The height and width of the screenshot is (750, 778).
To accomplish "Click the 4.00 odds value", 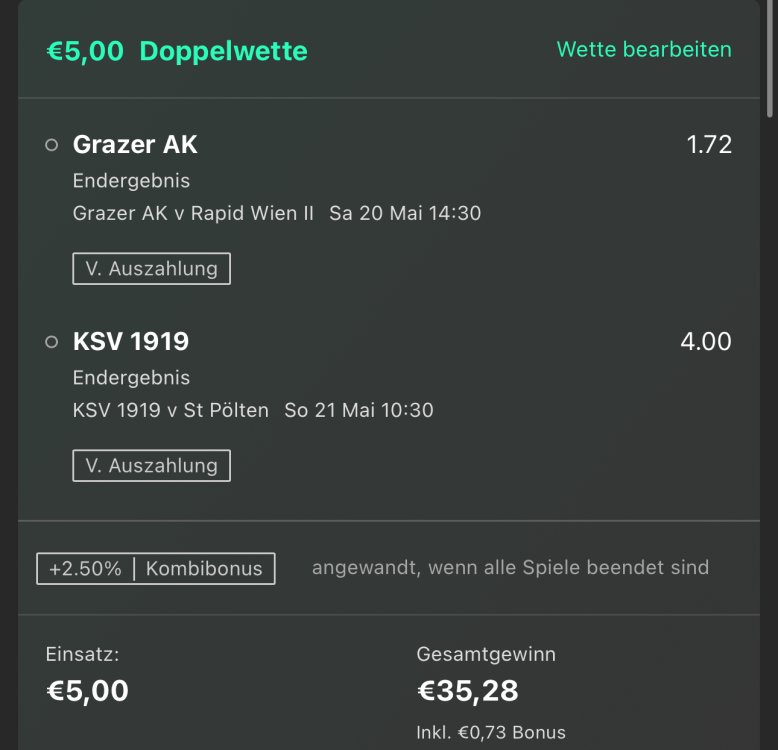I will tap(706, 342).
